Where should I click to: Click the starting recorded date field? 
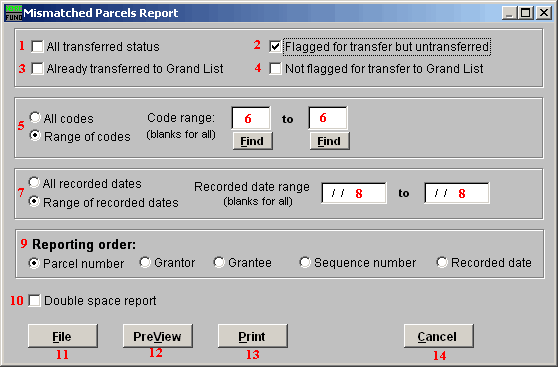354,193
